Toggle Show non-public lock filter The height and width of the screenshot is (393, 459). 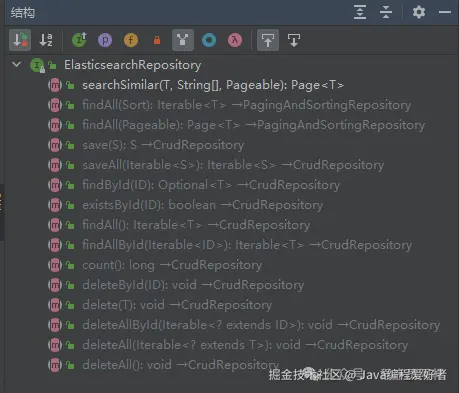click(x=157, y=40)
